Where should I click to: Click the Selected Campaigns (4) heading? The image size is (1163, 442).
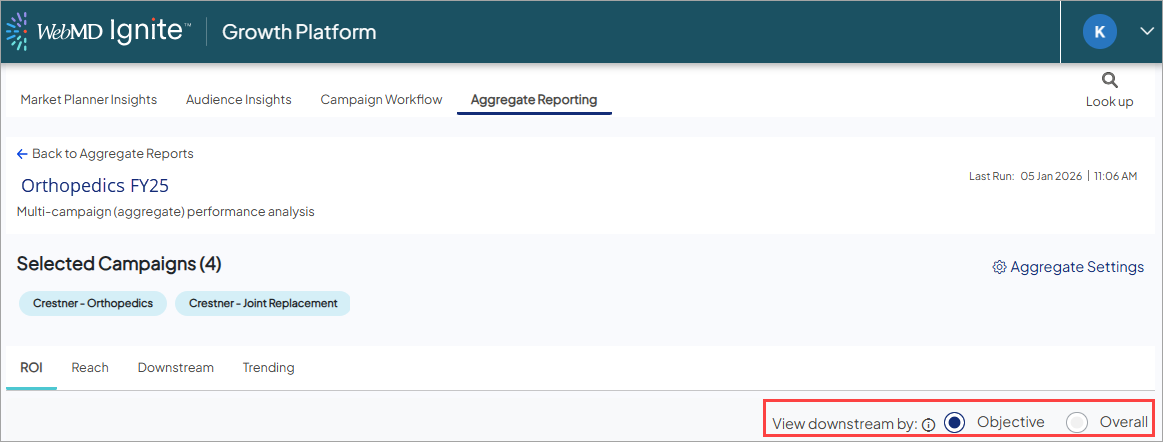tap(119, 263)
